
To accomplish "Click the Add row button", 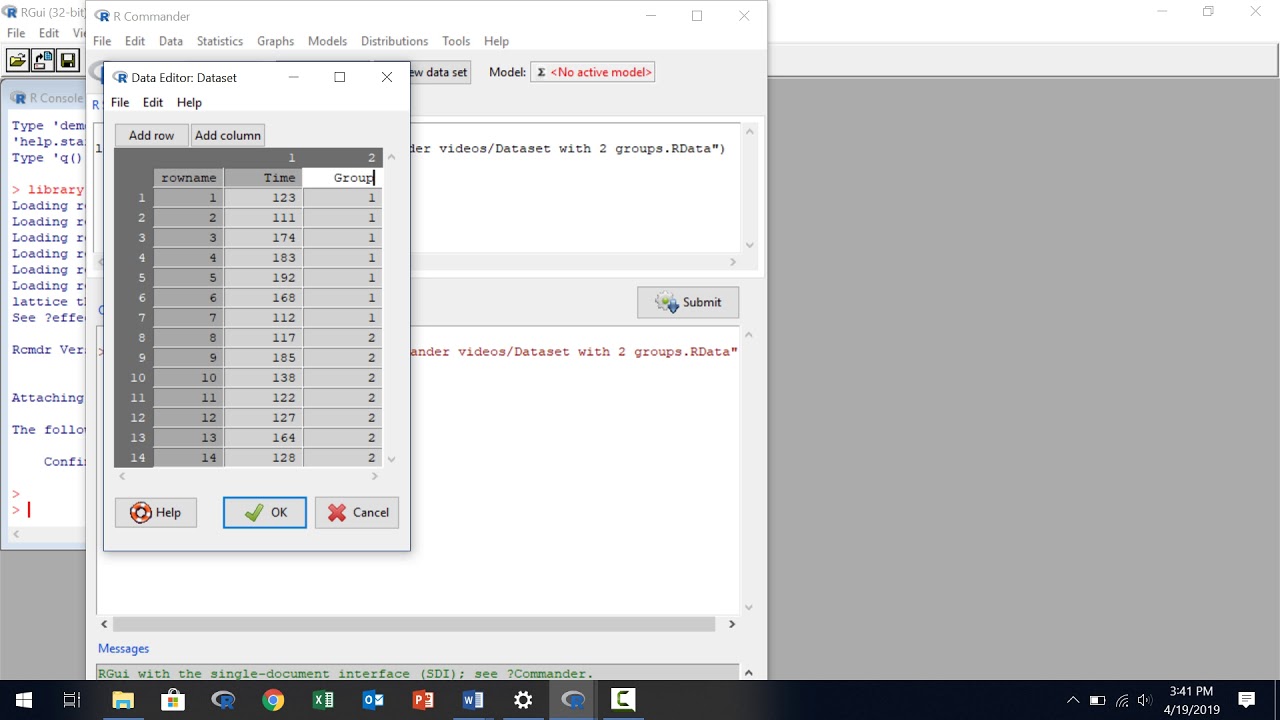I will click(x=151, y=135).
